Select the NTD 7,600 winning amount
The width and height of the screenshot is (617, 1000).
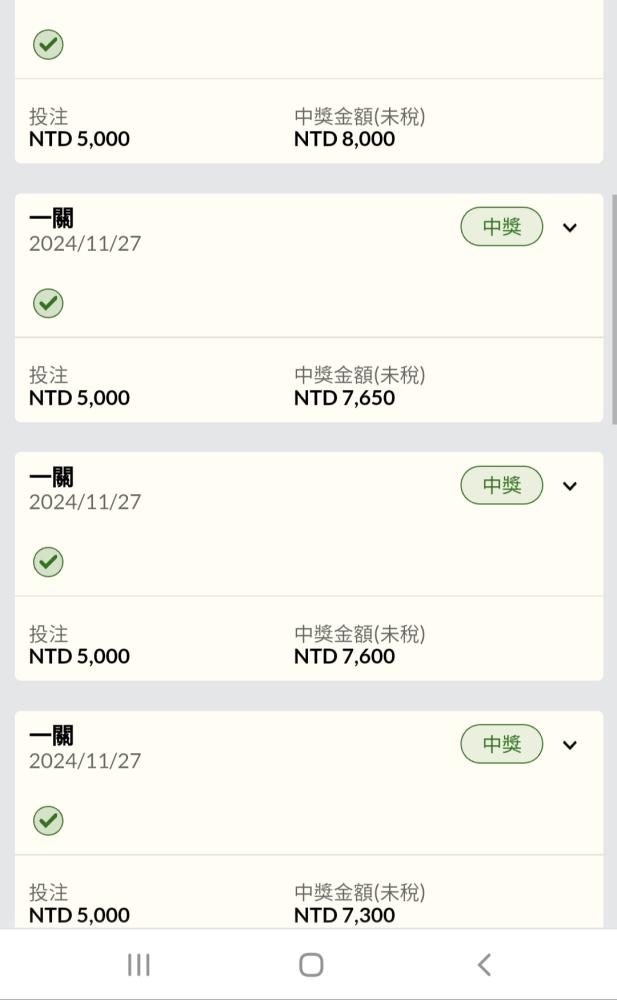pos(344,657)
